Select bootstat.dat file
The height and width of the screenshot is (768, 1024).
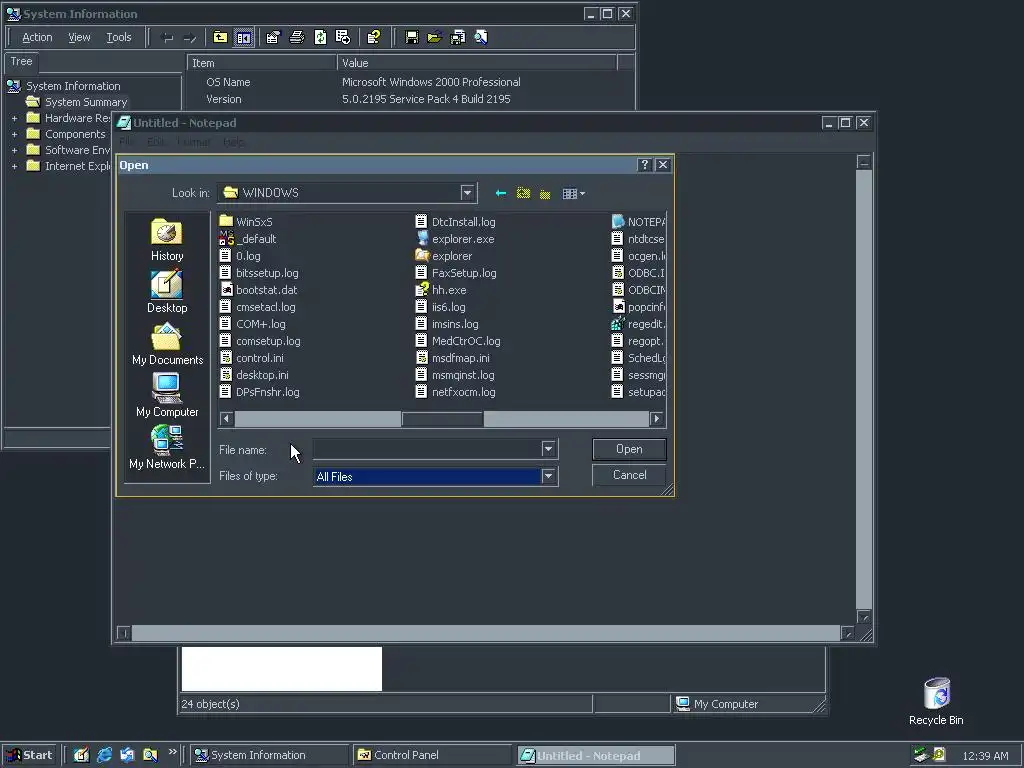click(259, 290)
